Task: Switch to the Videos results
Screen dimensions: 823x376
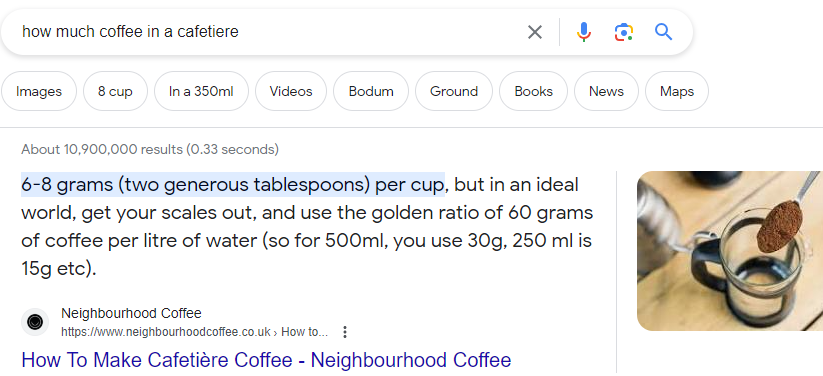Action: coord(291,91)
